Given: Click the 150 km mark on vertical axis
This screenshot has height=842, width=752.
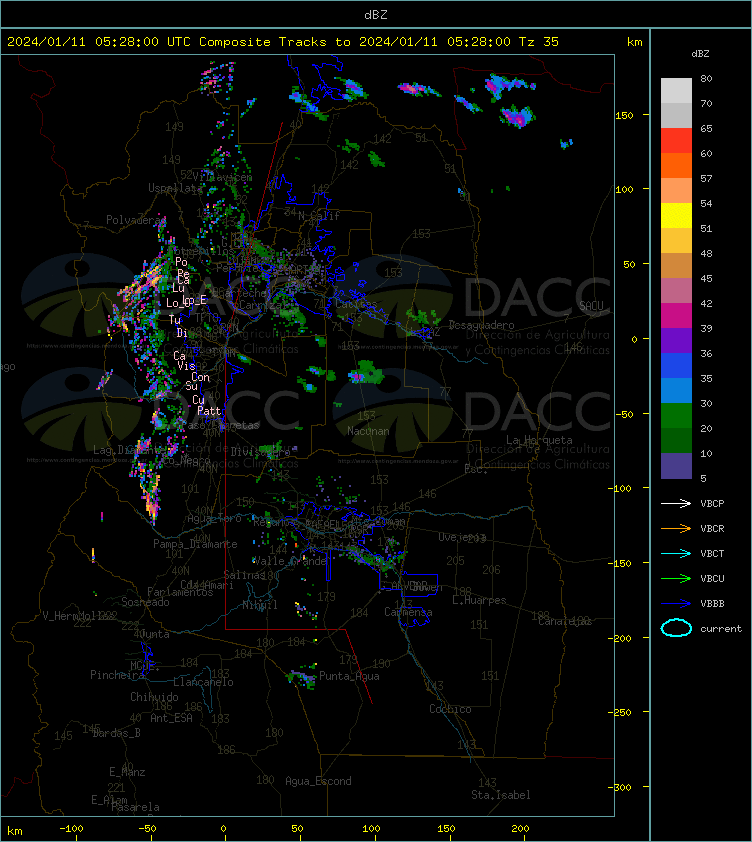Looking at the screenshot, I should point(624,115).
